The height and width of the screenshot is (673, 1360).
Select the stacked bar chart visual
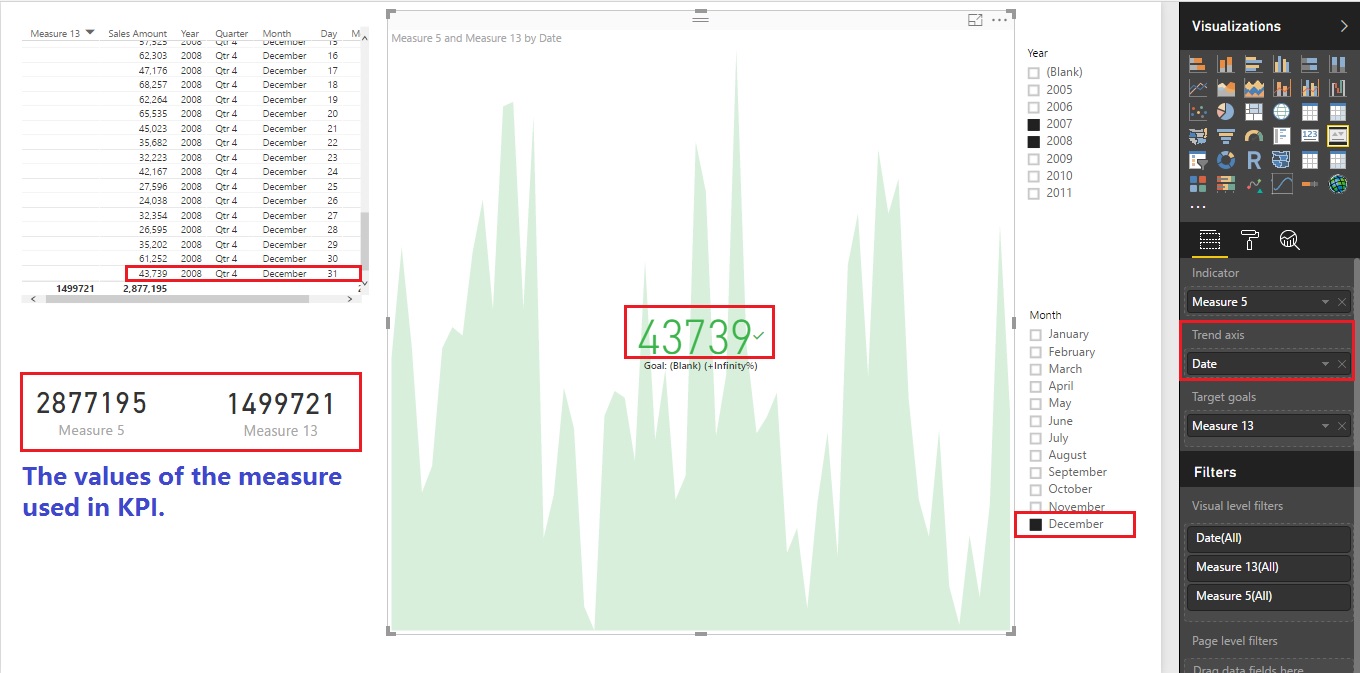(x=1197, y=64)
